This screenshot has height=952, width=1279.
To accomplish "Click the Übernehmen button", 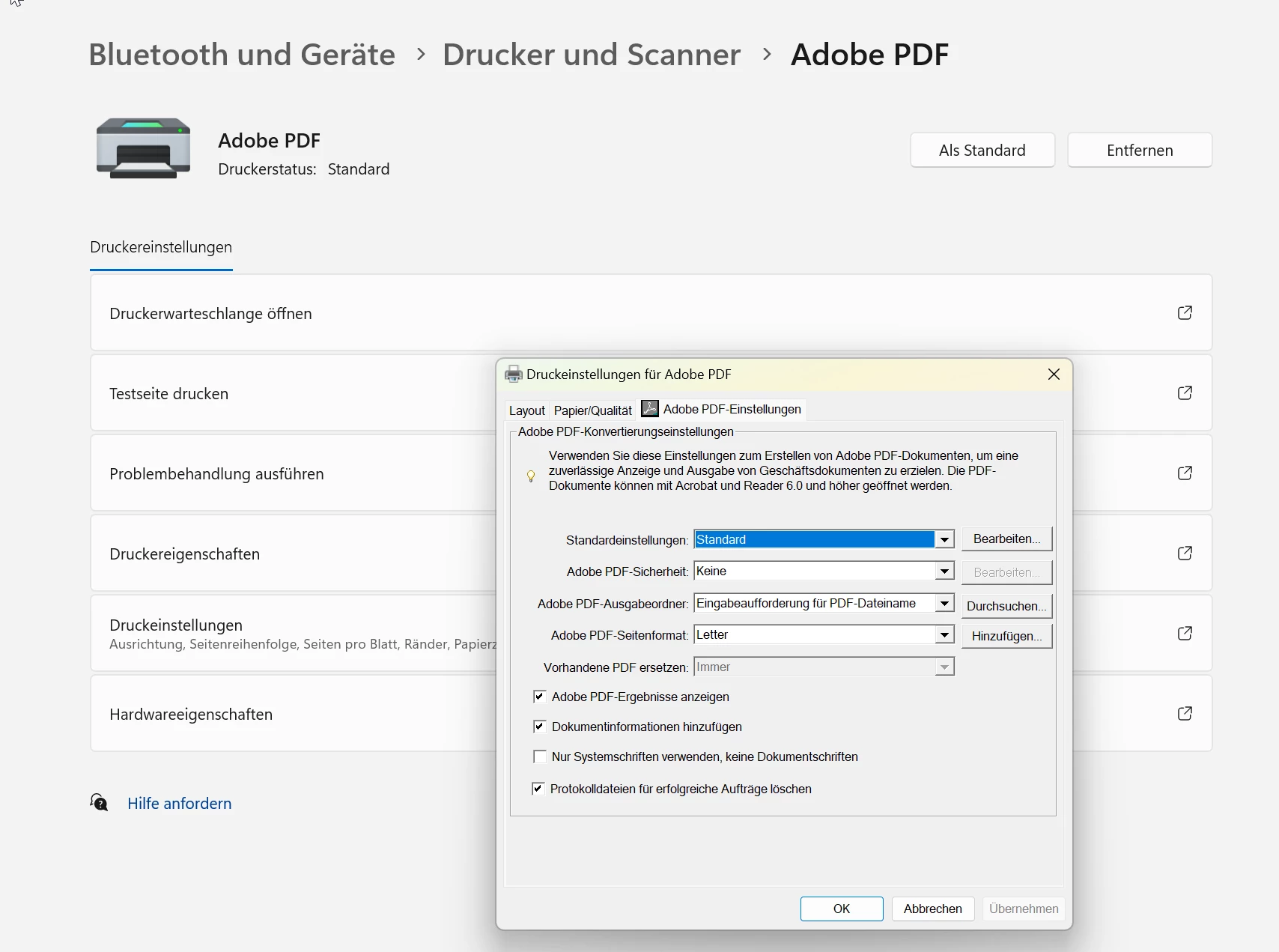I will click(1024, 909).
